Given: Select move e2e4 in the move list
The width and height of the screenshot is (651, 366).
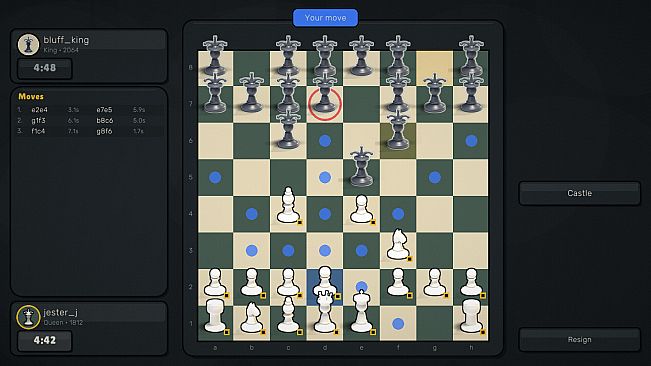Looking at the screenshot, I should 39,110.
